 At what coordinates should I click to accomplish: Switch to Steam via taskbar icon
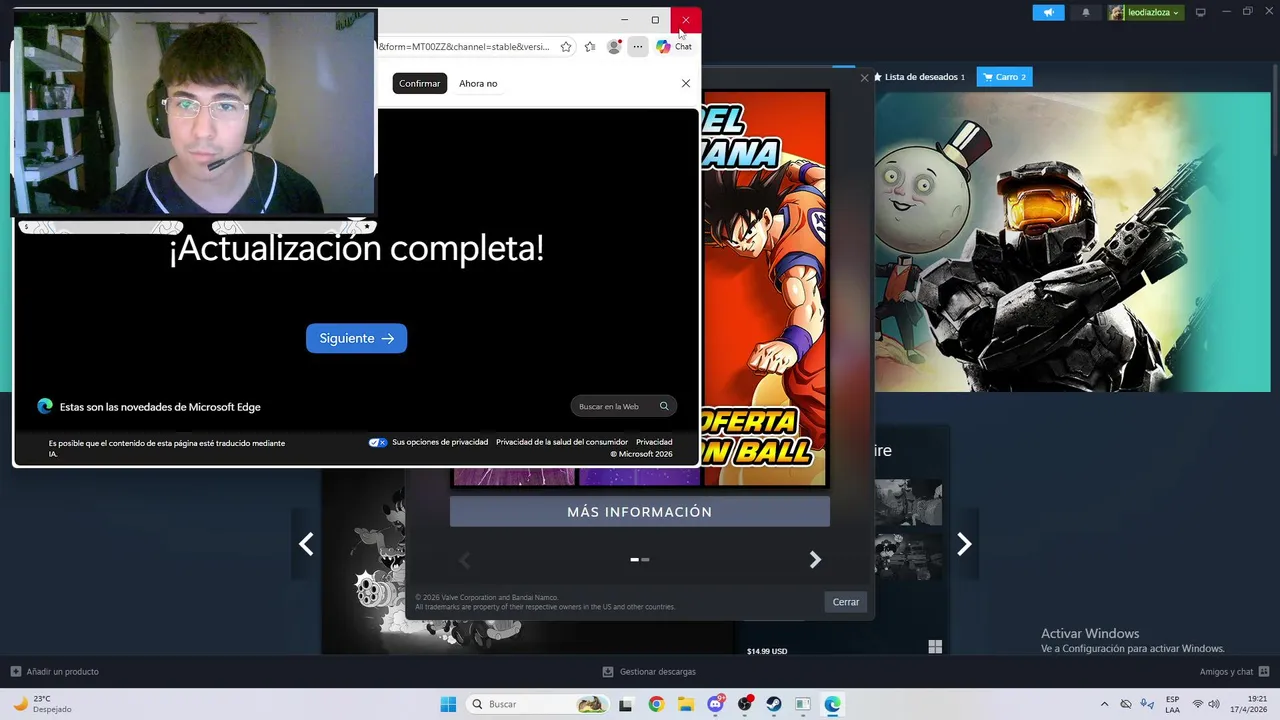point(774,704)
